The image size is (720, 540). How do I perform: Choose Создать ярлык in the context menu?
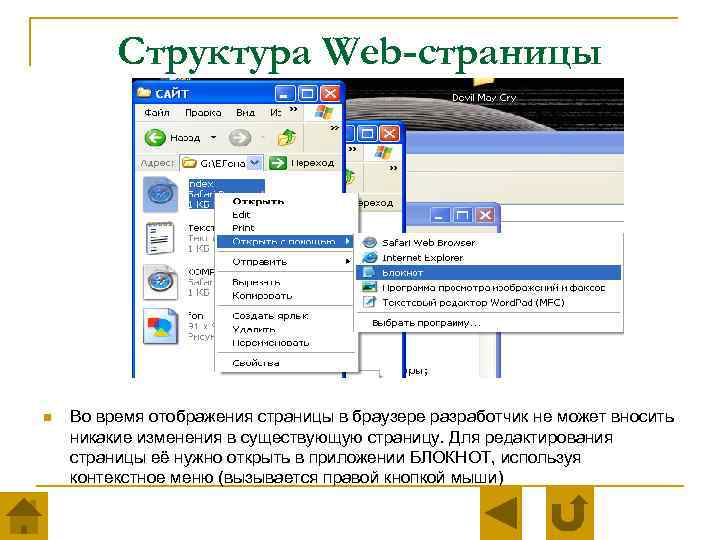tap(286, 316)
